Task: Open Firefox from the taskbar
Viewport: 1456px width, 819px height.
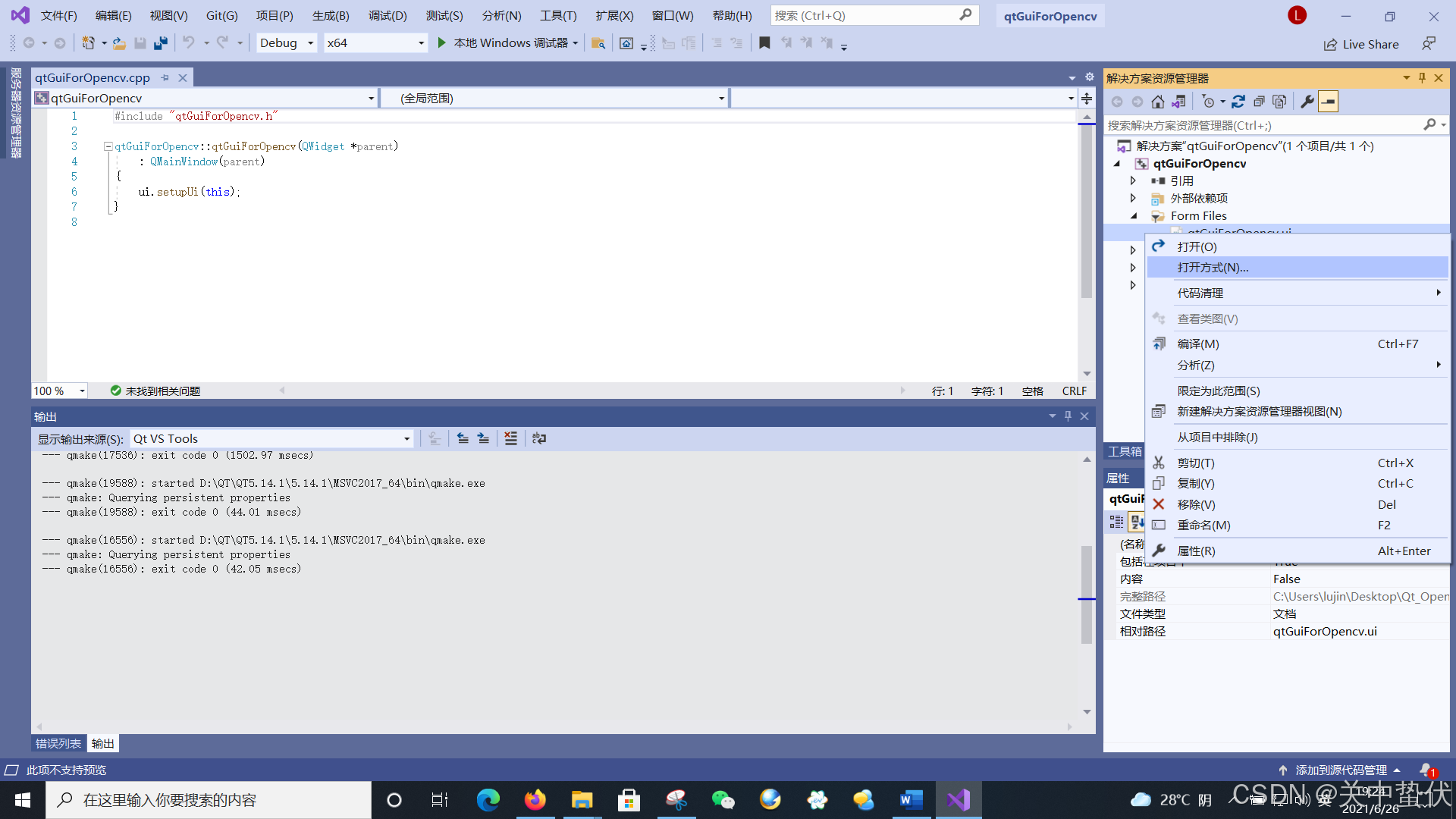Action: pos(535,799)
